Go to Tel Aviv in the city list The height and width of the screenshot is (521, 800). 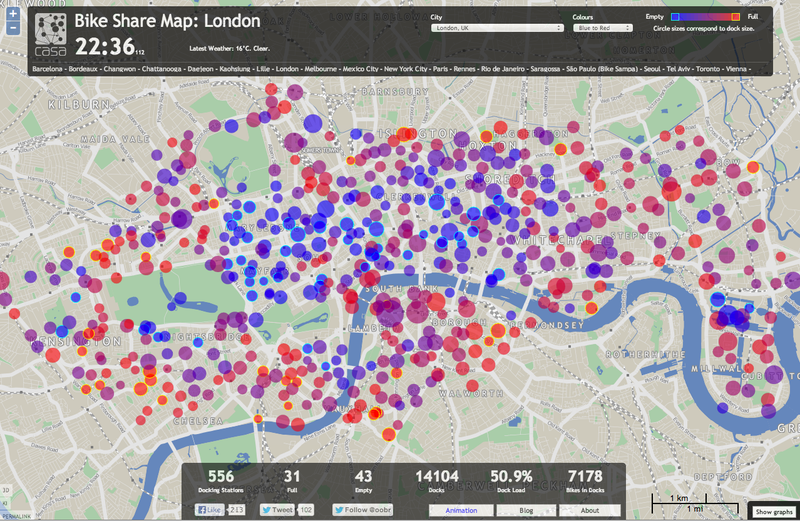pos(678,69)
